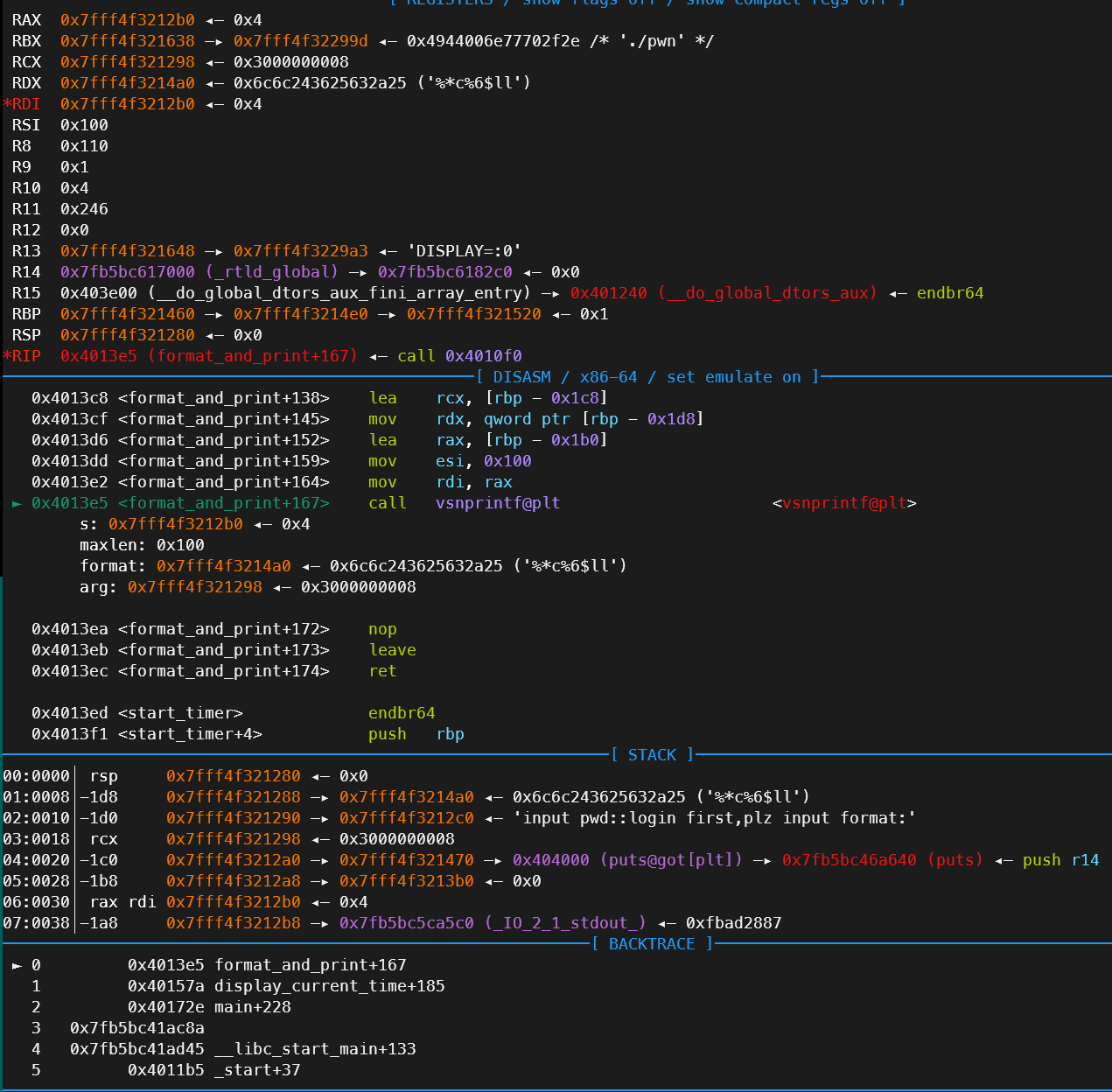Viewport: 1112px width, 1092px height.
Task: Select the maxlen: 0x100 argument line
Action: [x=142, y=545]
